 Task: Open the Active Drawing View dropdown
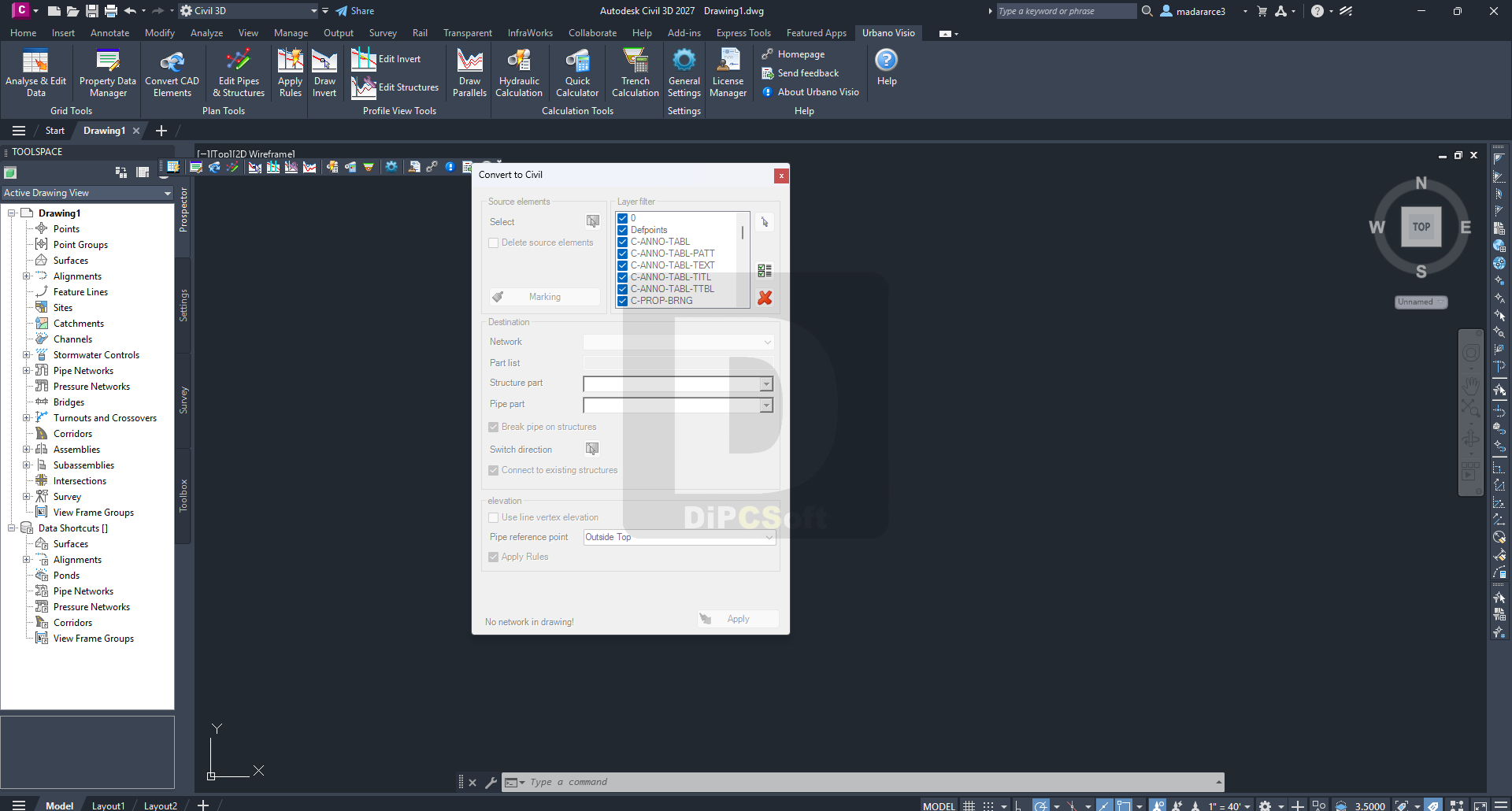pyautogui.click(x=87, y=193)
